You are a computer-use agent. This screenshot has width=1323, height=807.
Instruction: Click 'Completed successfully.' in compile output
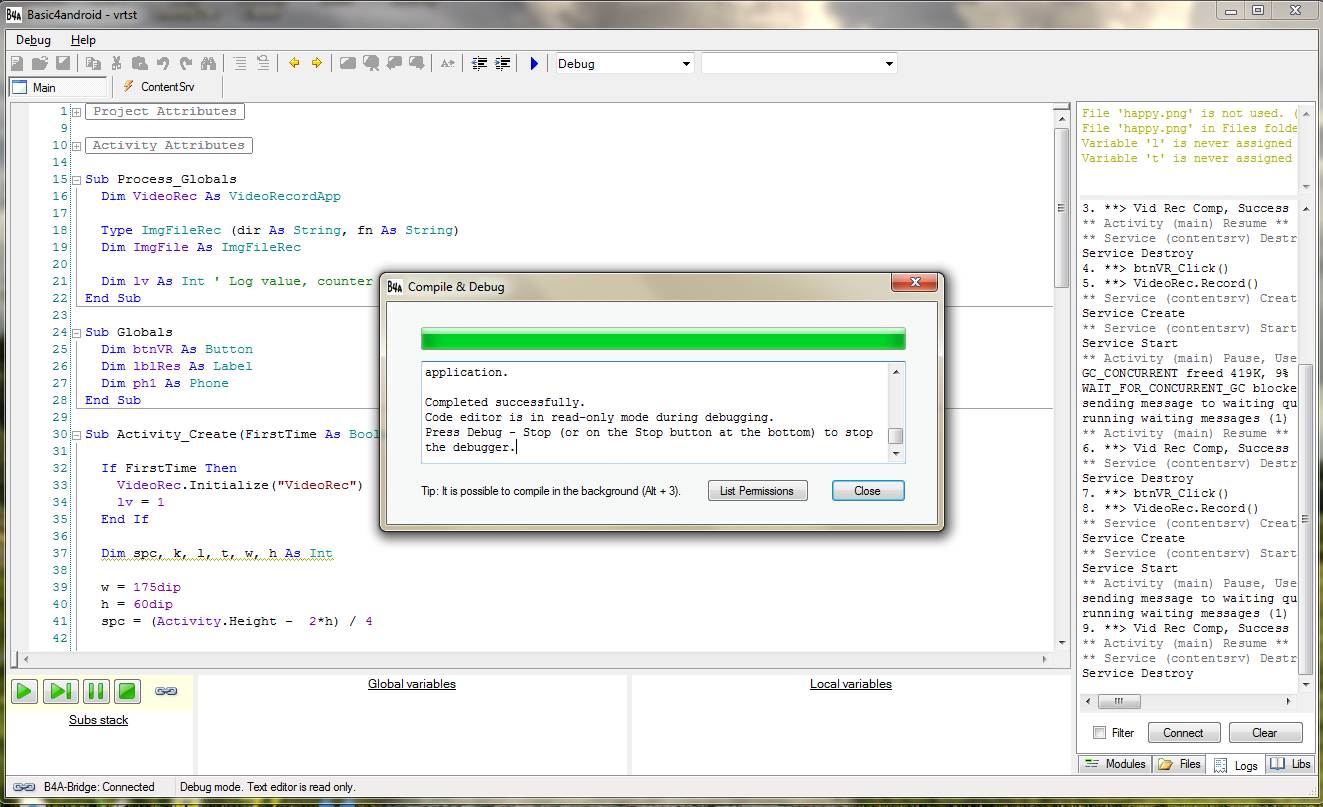(505, 403)
